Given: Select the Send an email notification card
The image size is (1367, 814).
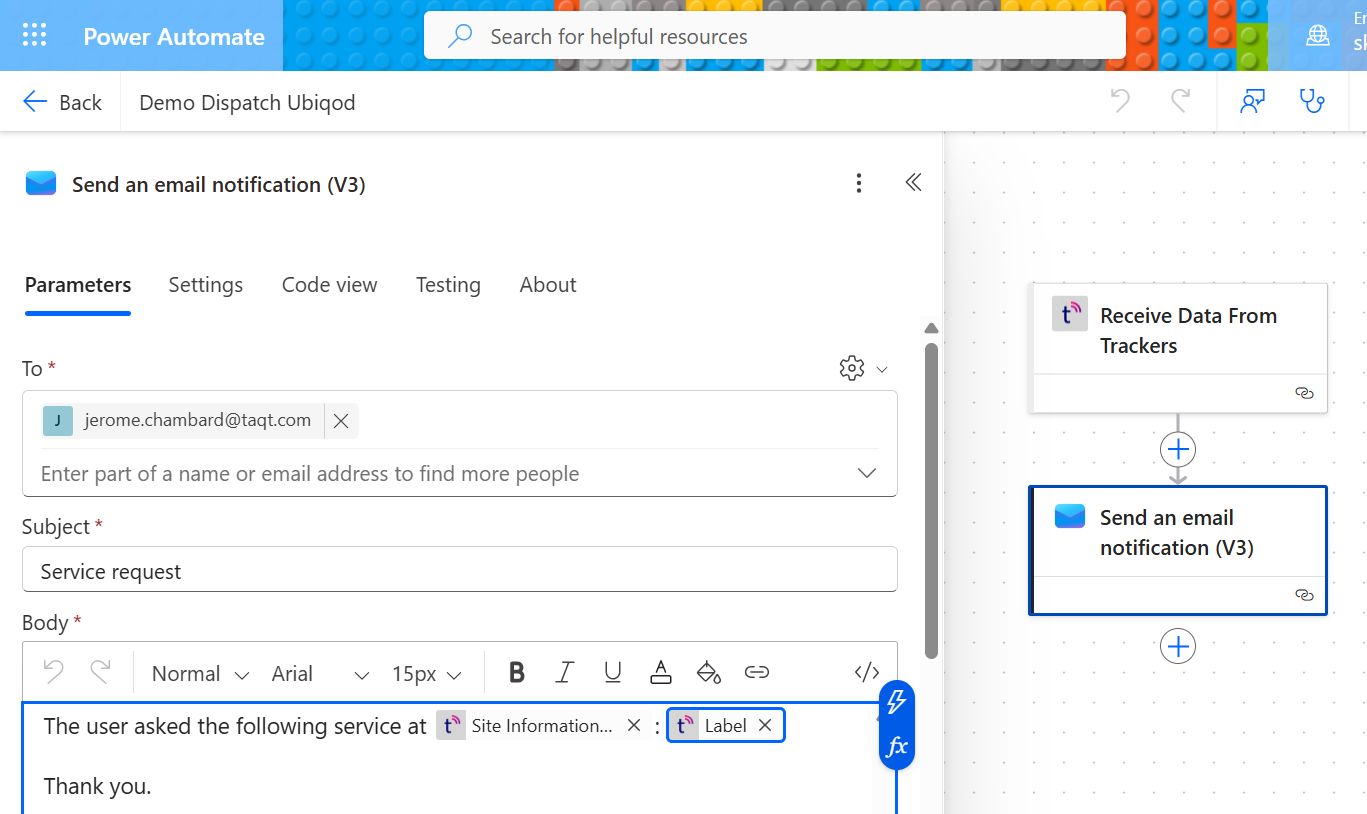Looking at the screenshot, I should [x=1178, y=550].
